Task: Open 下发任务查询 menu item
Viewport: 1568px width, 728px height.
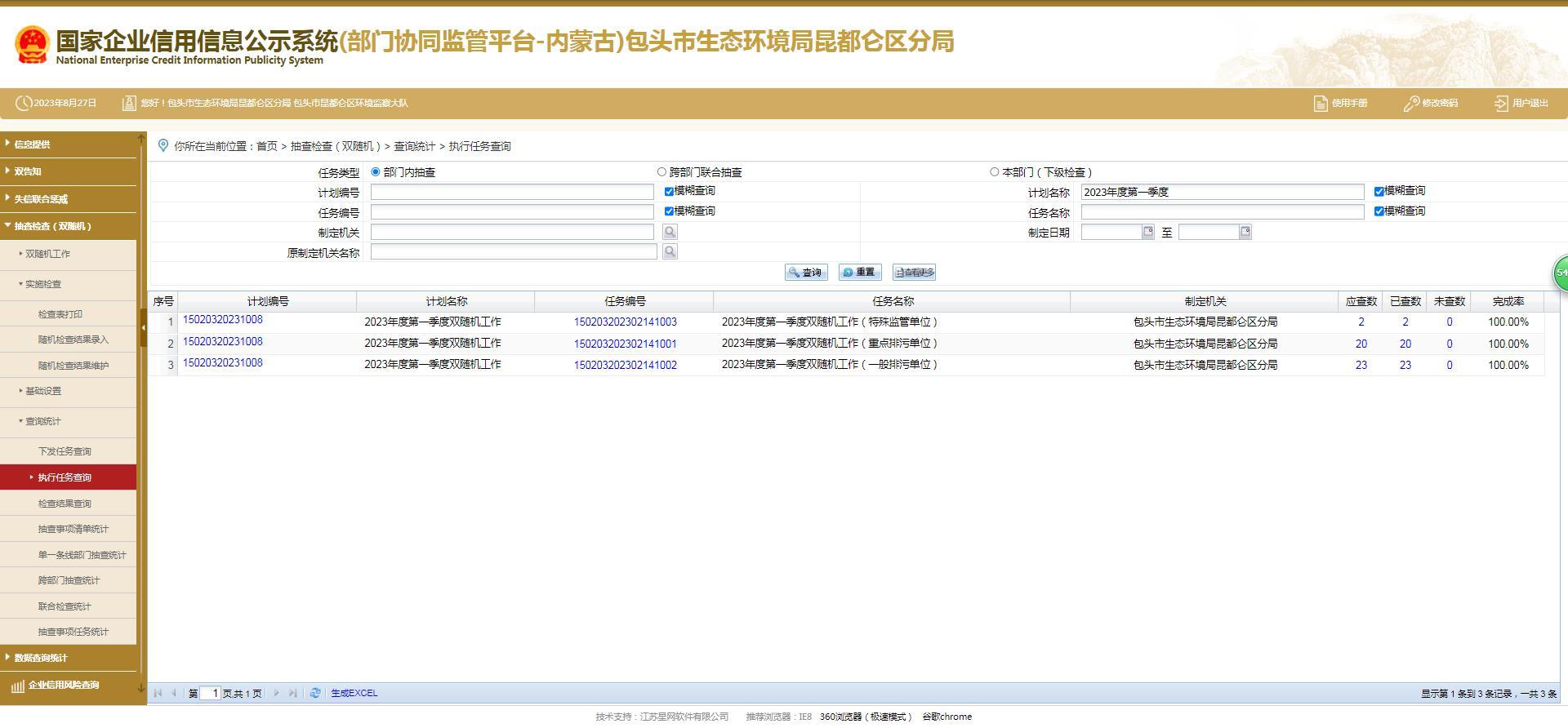Action: coord(69,451)
